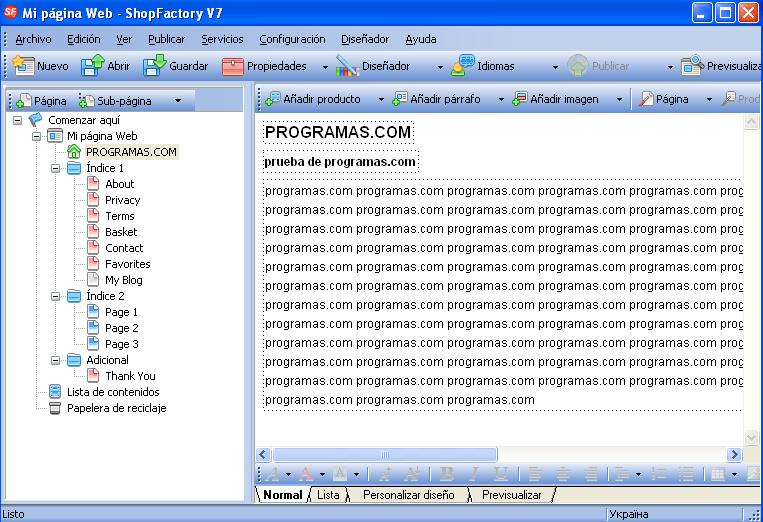
Task: Click the Previsualizar toolbar icon
Action: click(692, 66)
